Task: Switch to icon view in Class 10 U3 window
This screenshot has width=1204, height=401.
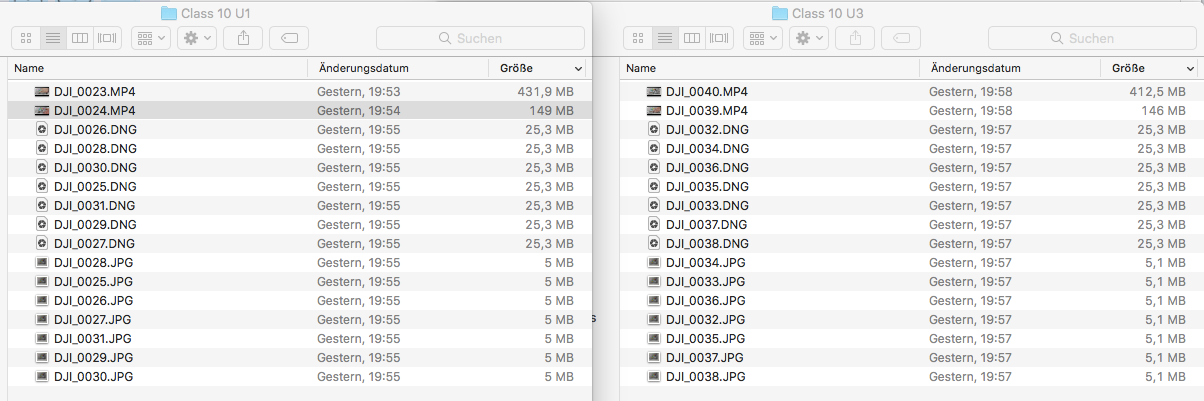Action: 638,38
